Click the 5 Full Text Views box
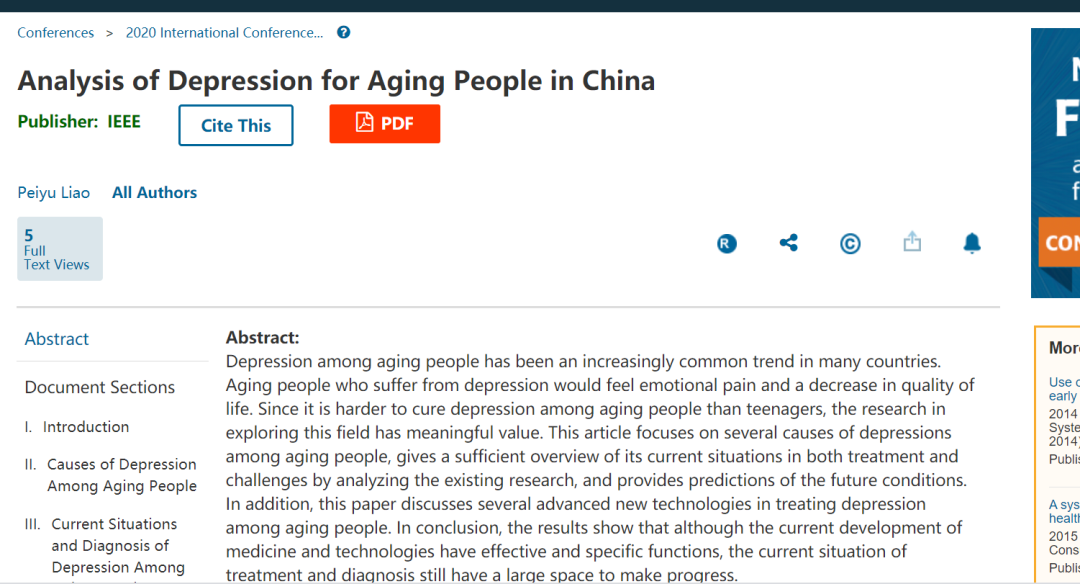The image size is (1080, 584). coord(59,249)
